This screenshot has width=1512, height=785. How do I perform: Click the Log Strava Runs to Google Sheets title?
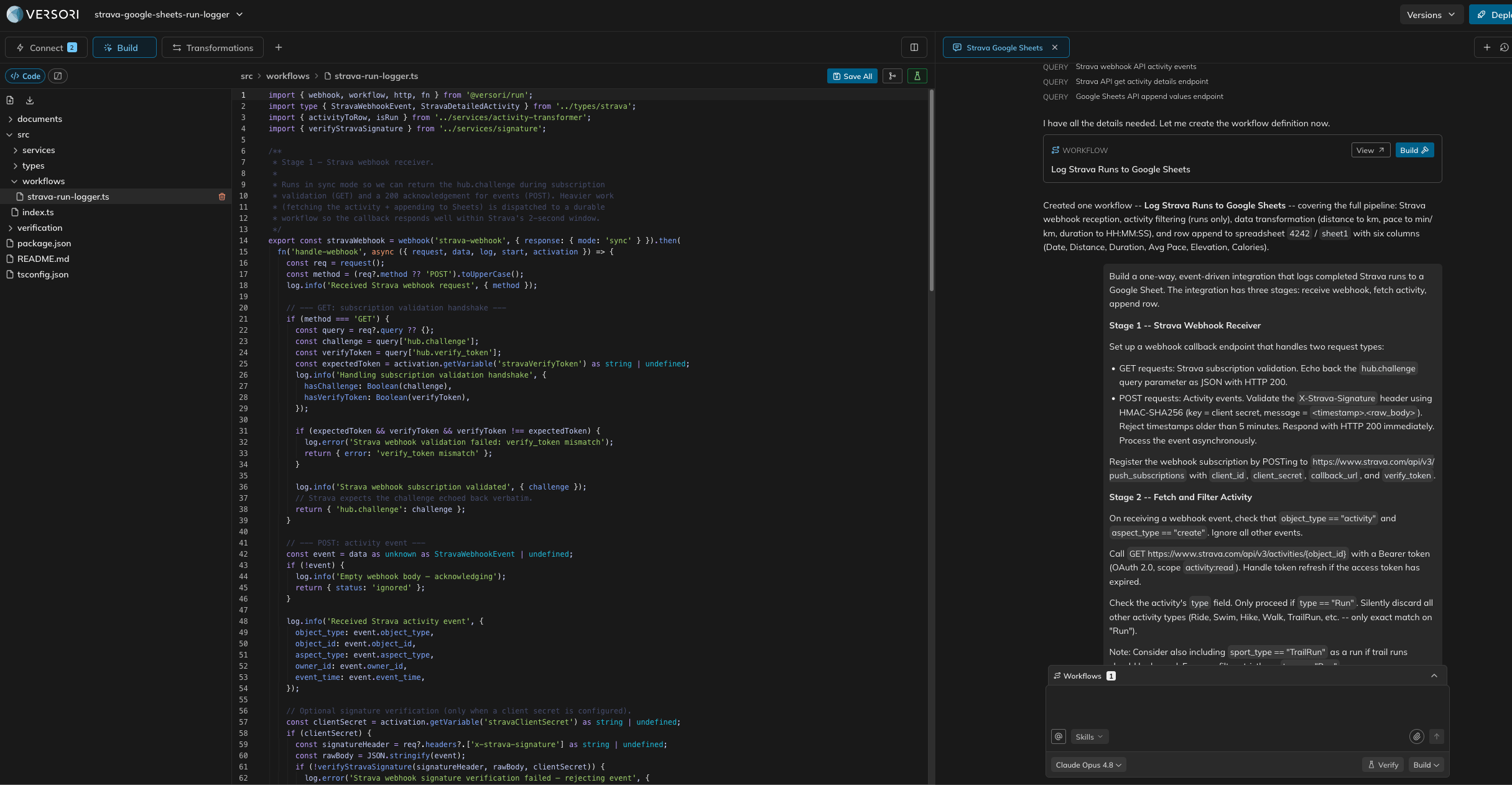(x=1120, y=169)
